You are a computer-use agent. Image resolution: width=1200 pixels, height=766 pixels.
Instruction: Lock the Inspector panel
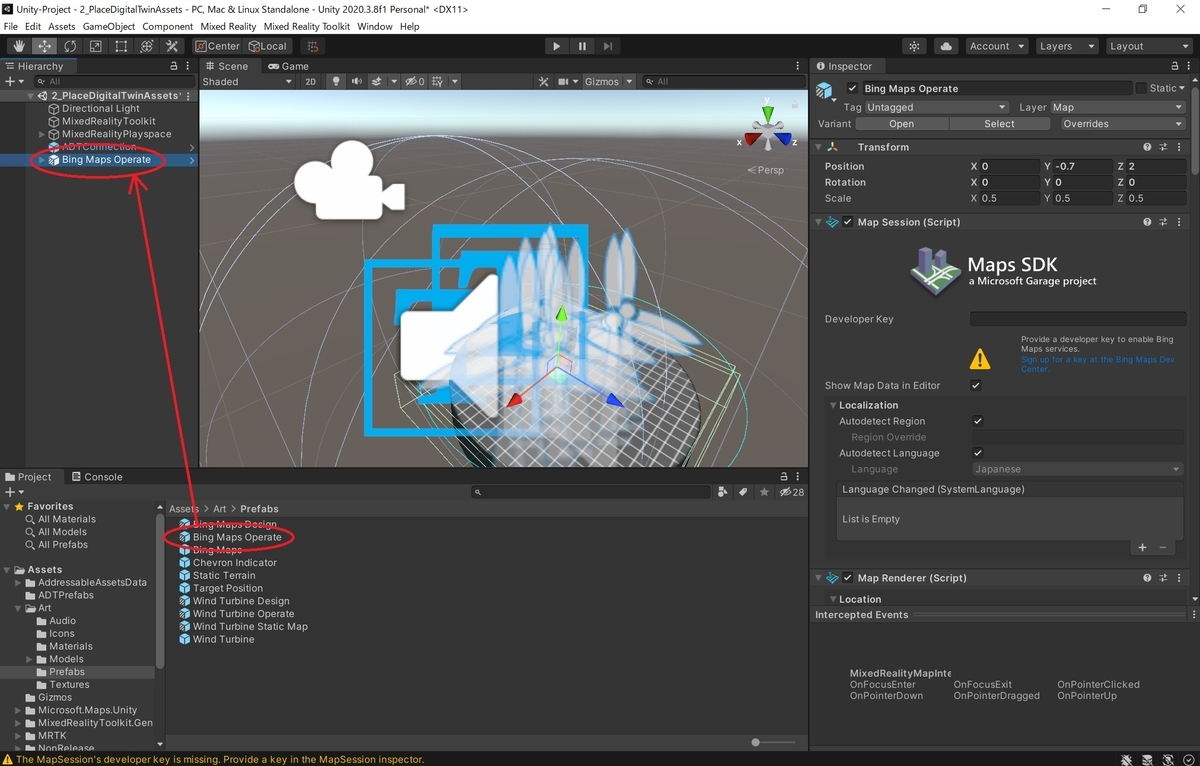1175,66
